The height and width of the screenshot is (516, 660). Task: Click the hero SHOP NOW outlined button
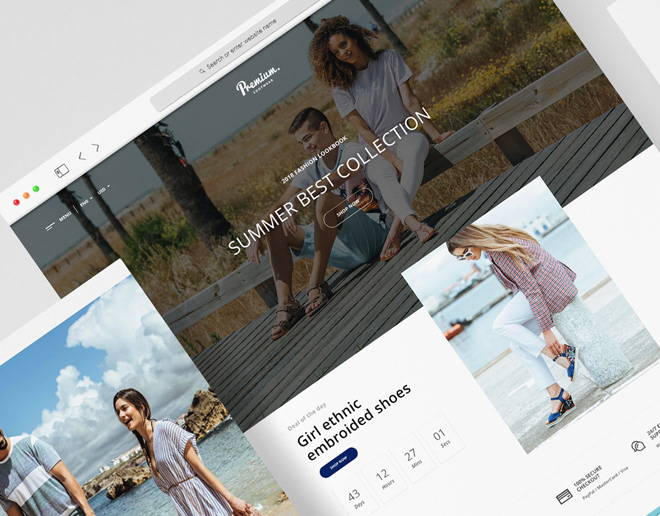point(348,207)
